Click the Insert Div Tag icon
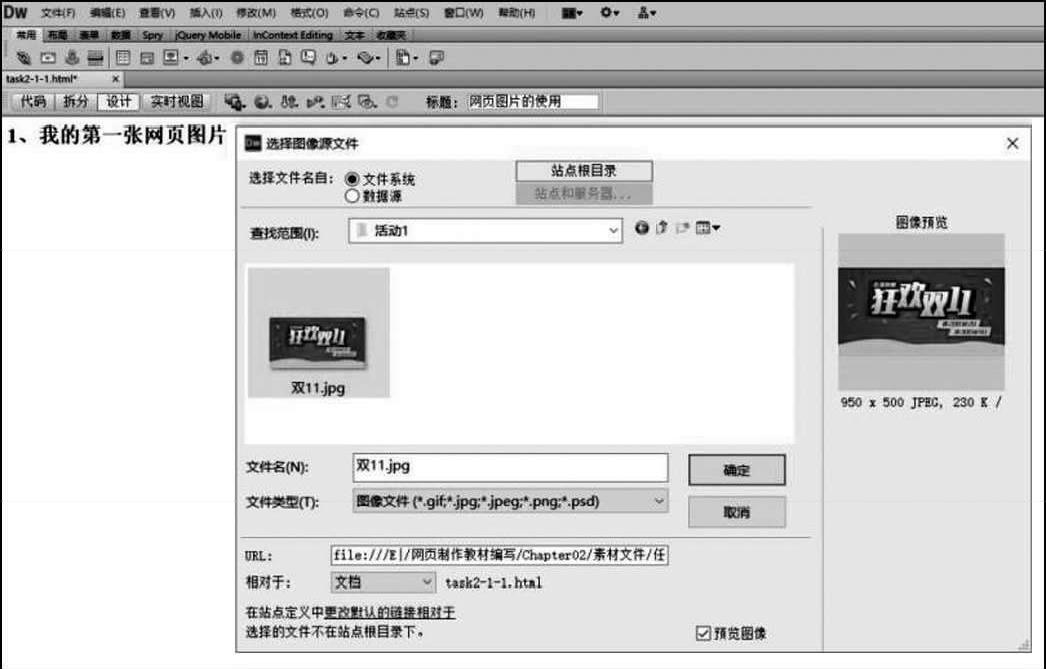1046x669 pixels. click(147, 58)
